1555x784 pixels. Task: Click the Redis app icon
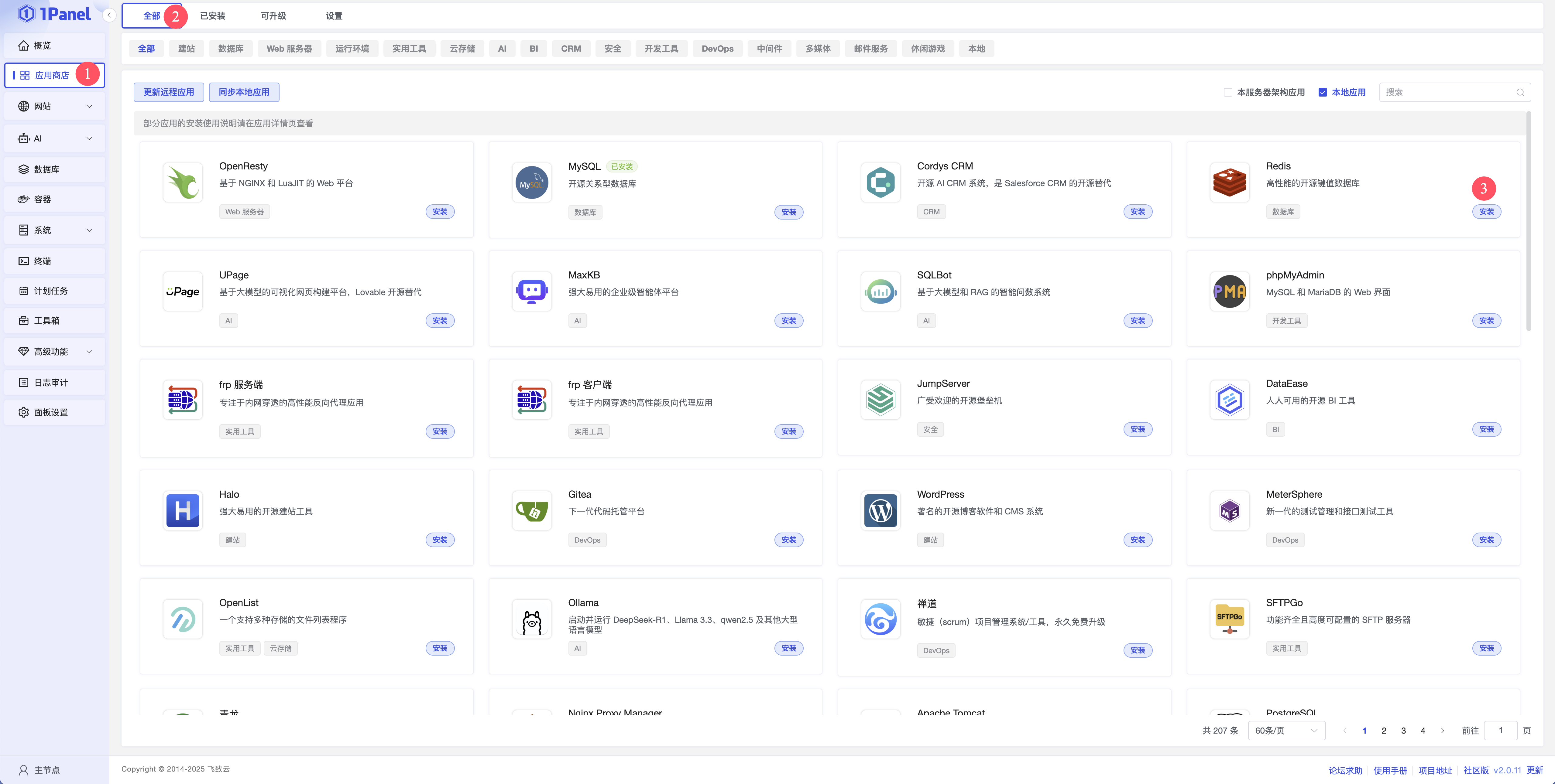point(1229,183)
